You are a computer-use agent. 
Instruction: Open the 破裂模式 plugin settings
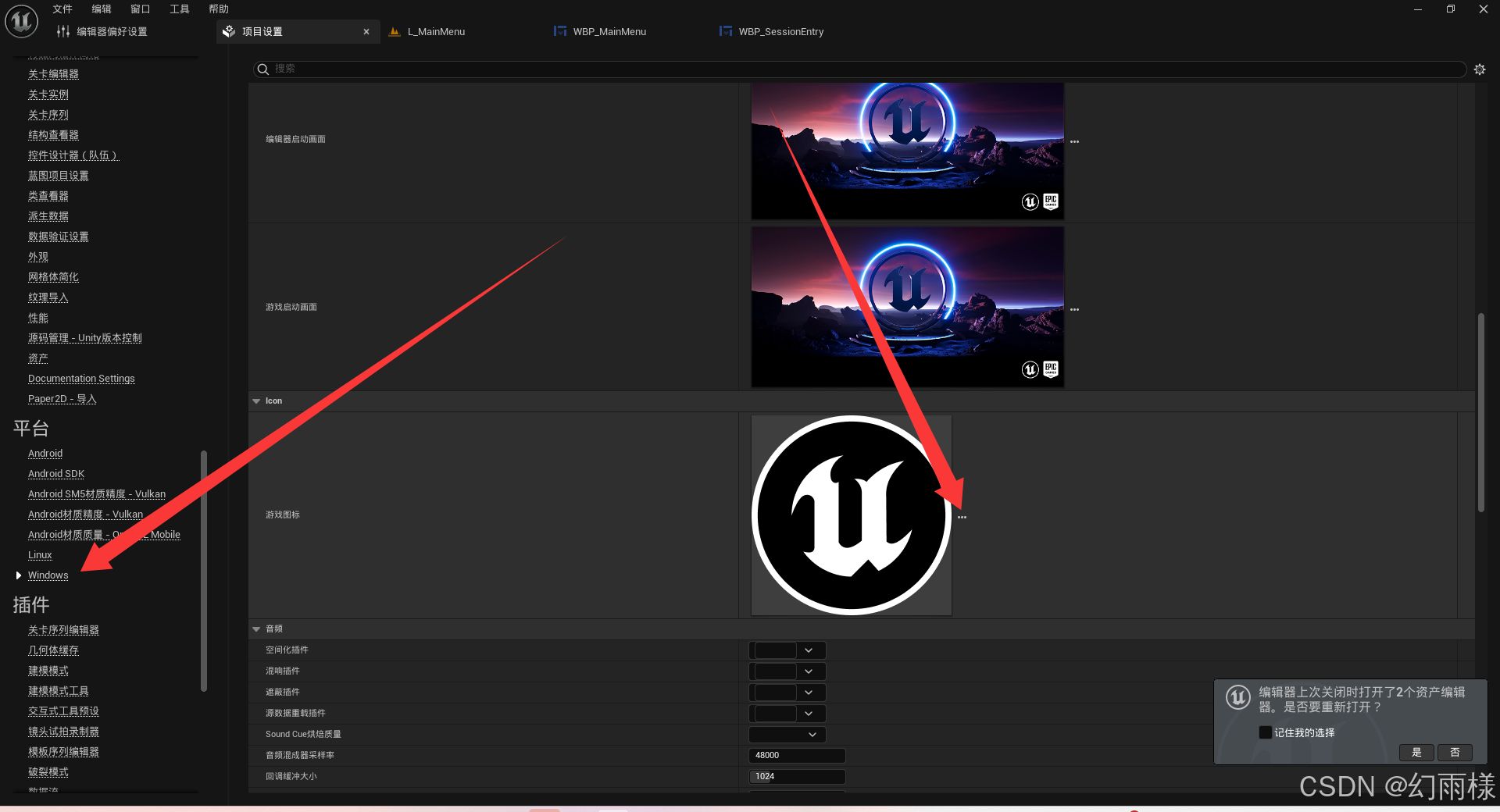pos(48,772)
